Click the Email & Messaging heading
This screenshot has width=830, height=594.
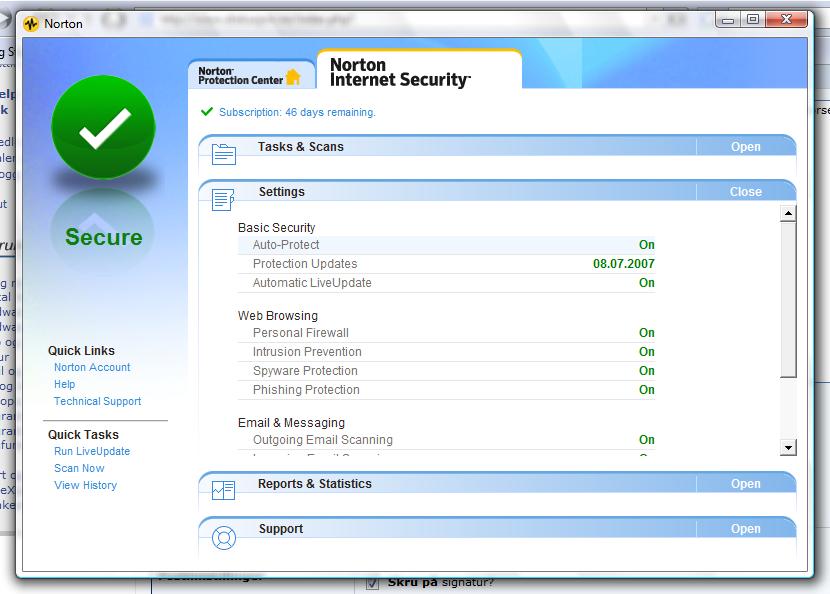click(x=291, y=422)
